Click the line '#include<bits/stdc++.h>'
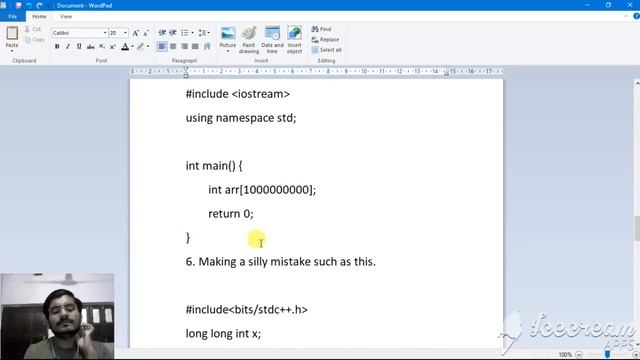The height and width of the screenshot is (360, 640). tap(247, 310)
